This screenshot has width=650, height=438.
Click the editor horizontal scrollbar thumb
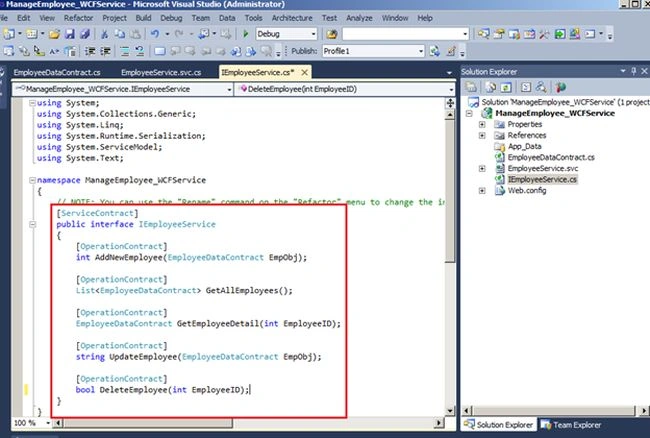[148, 423]
